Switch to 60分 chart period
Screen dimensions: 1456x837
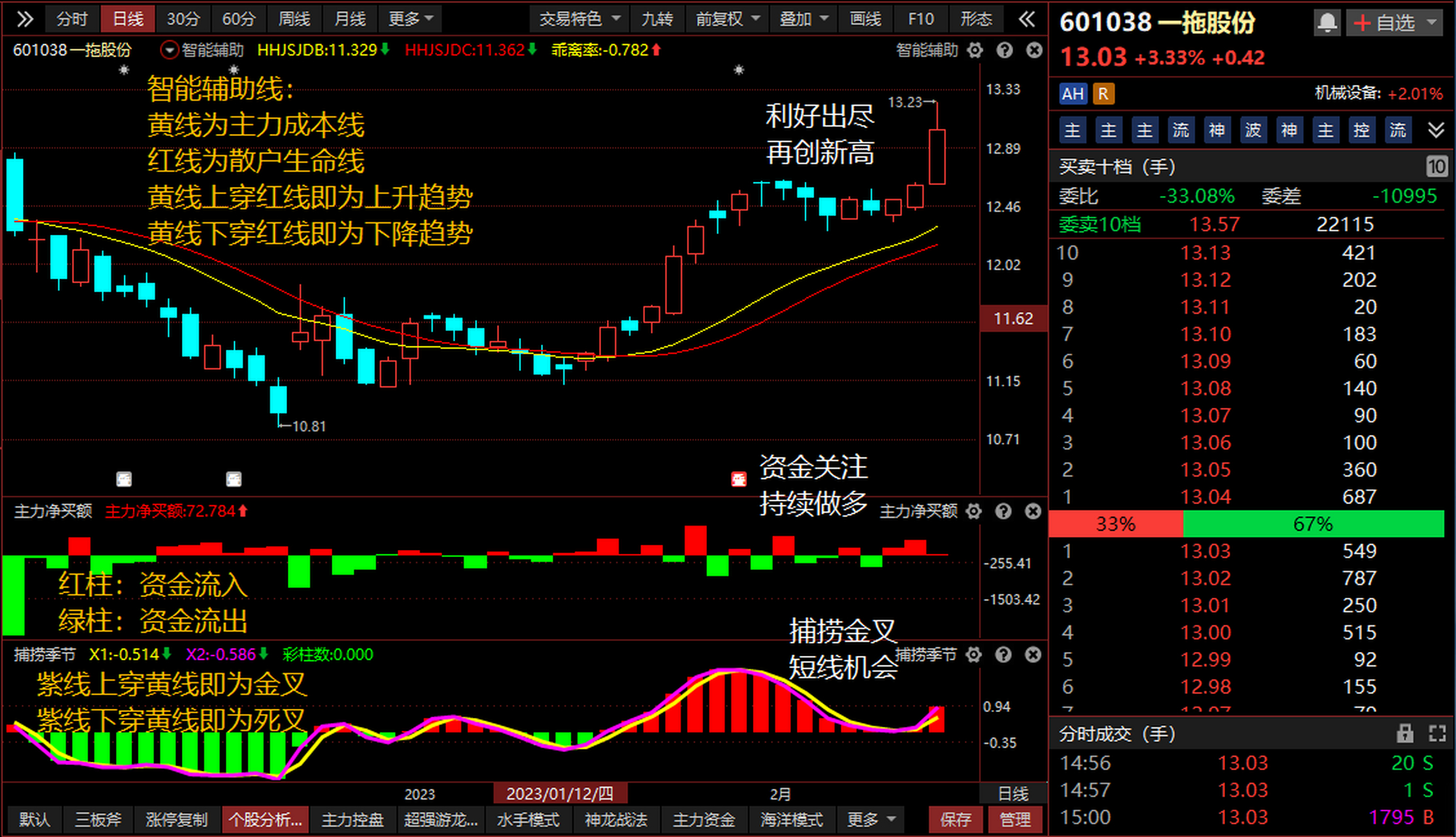coord(239,19)
